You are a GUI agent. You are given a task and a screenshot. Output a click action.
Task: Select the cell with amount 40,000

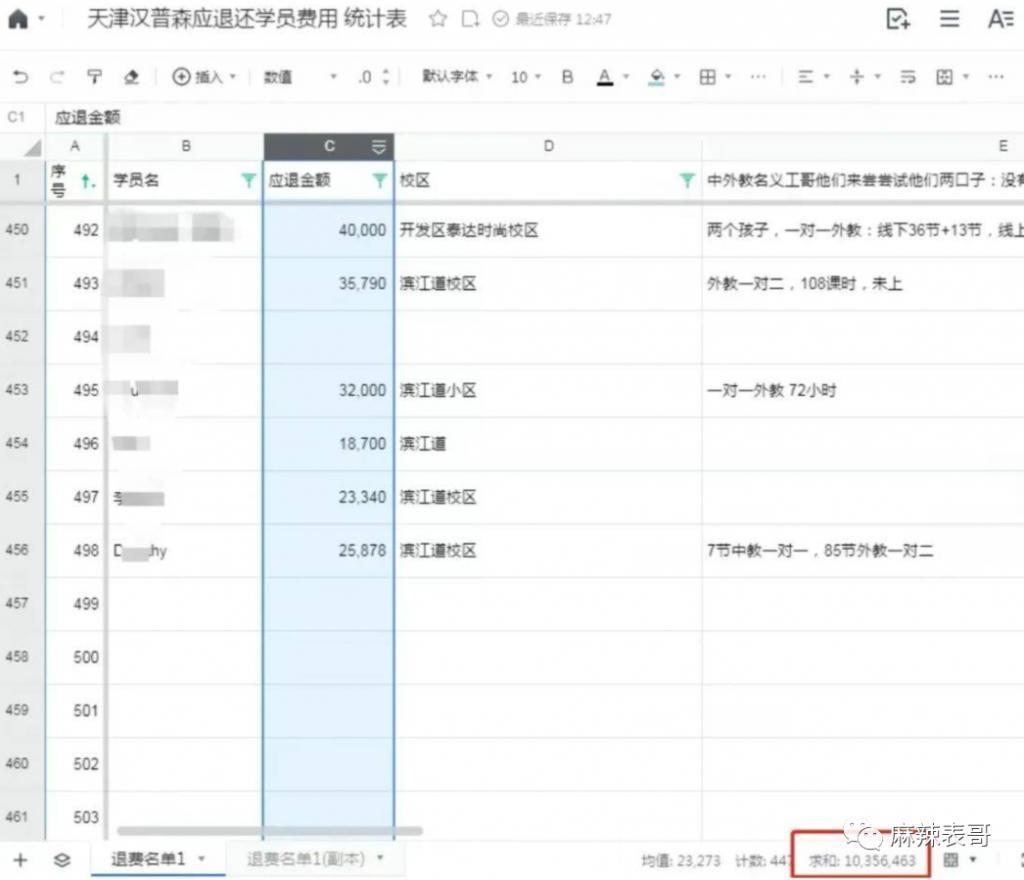coord(328,230)
